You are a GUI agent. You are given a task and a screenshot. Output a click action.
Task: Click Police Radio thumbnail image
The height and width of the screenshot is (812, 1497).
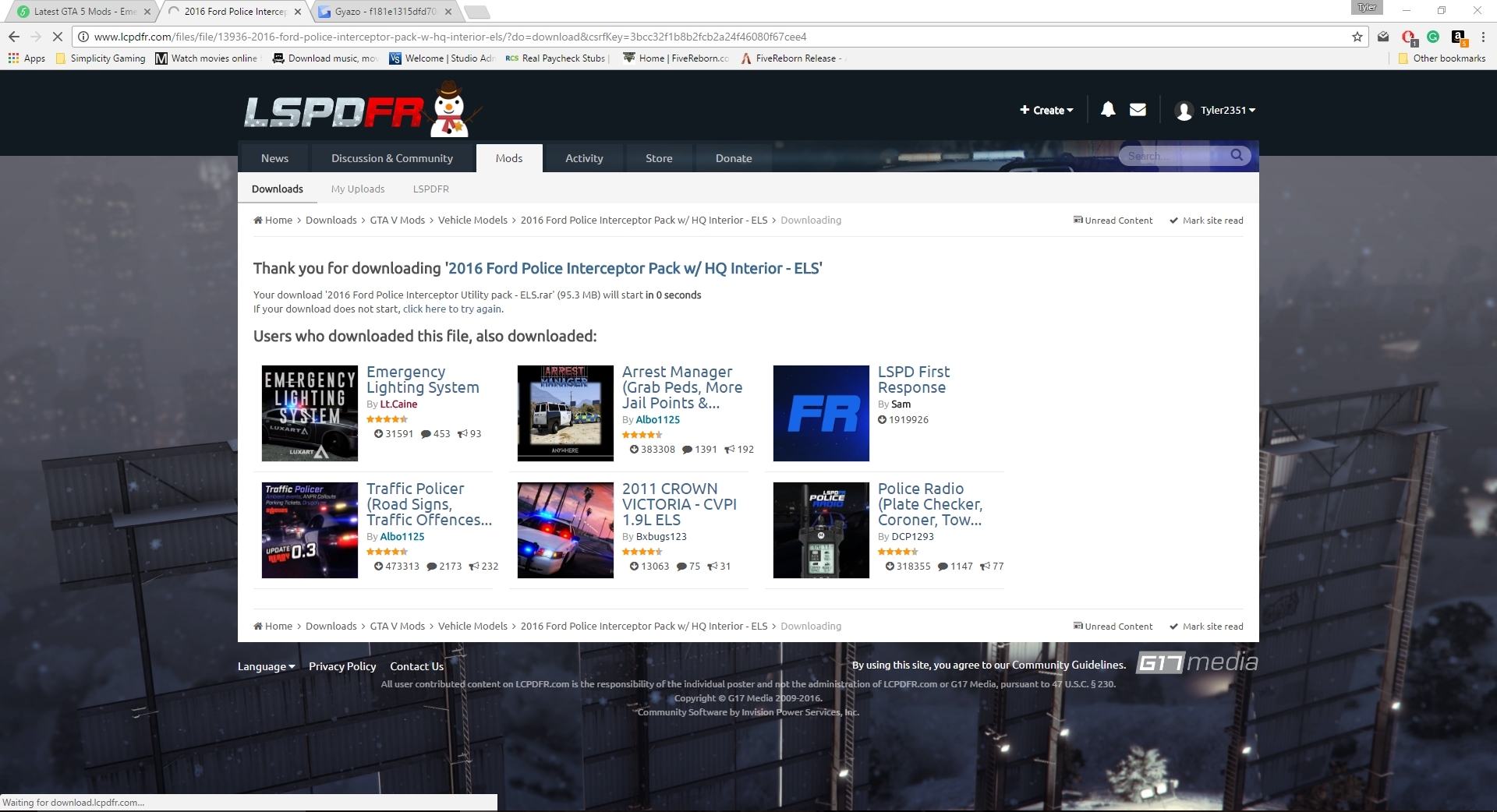pyautogui.click(x=821, y=530)
